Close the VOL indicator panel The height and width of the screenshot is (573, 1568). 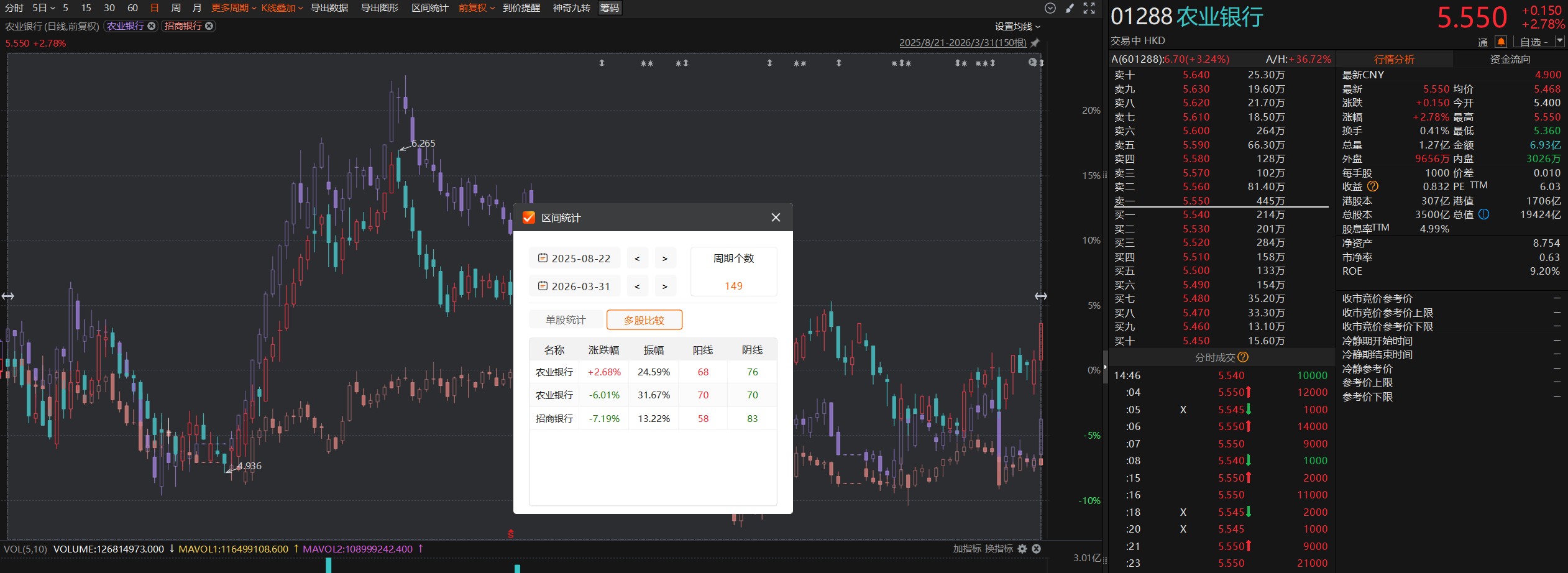pos(1036,549)
